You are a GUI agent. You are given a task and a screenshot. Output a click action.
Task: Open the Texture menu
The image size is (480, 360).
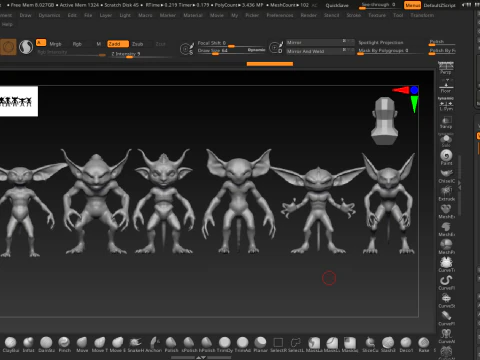pos(377,15)
